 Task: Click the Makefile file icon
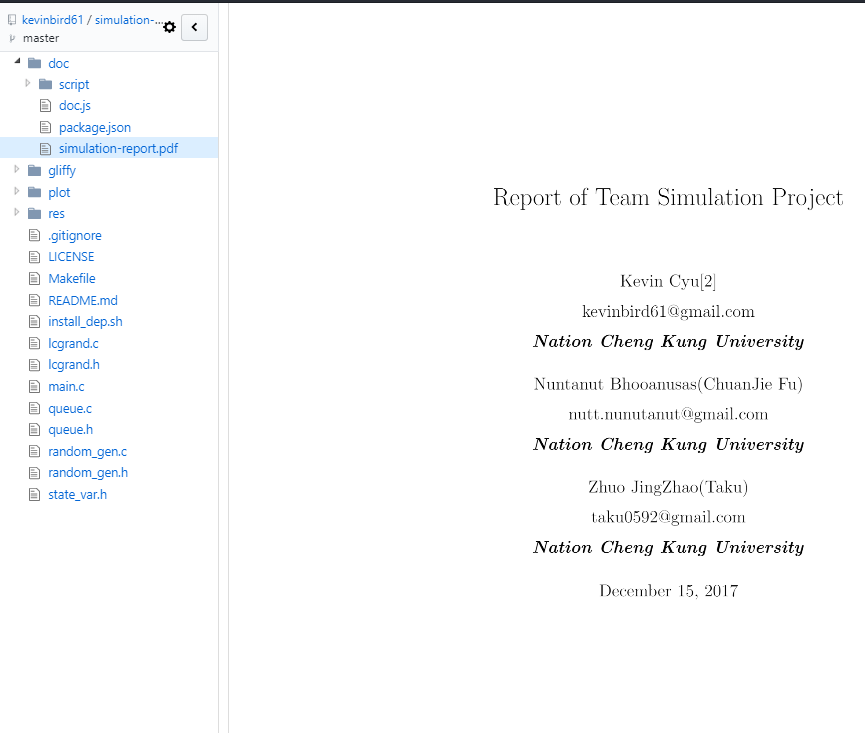click(34, 279)
